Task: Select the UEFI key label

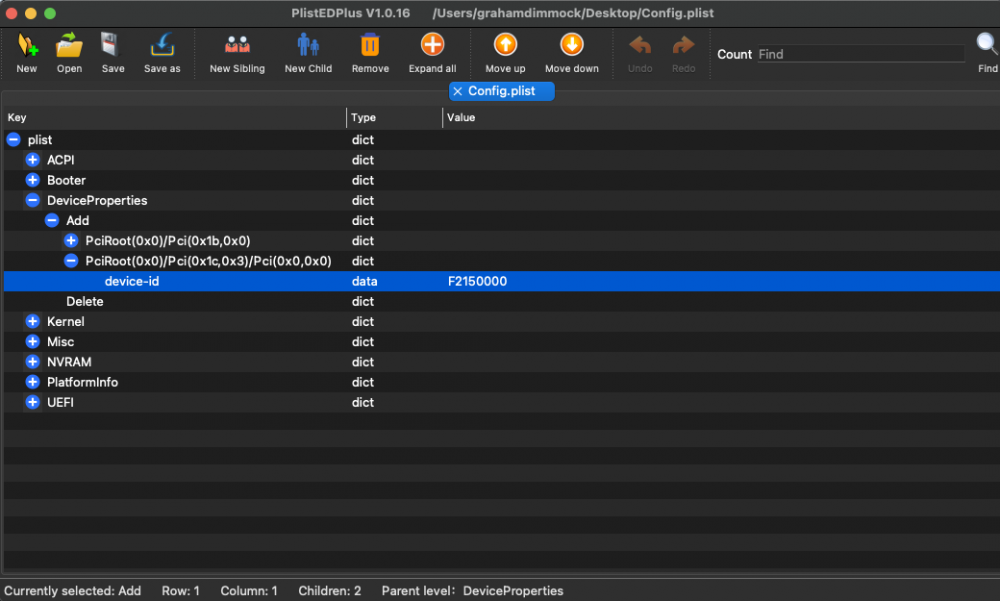Action: (x=60, y=403)
